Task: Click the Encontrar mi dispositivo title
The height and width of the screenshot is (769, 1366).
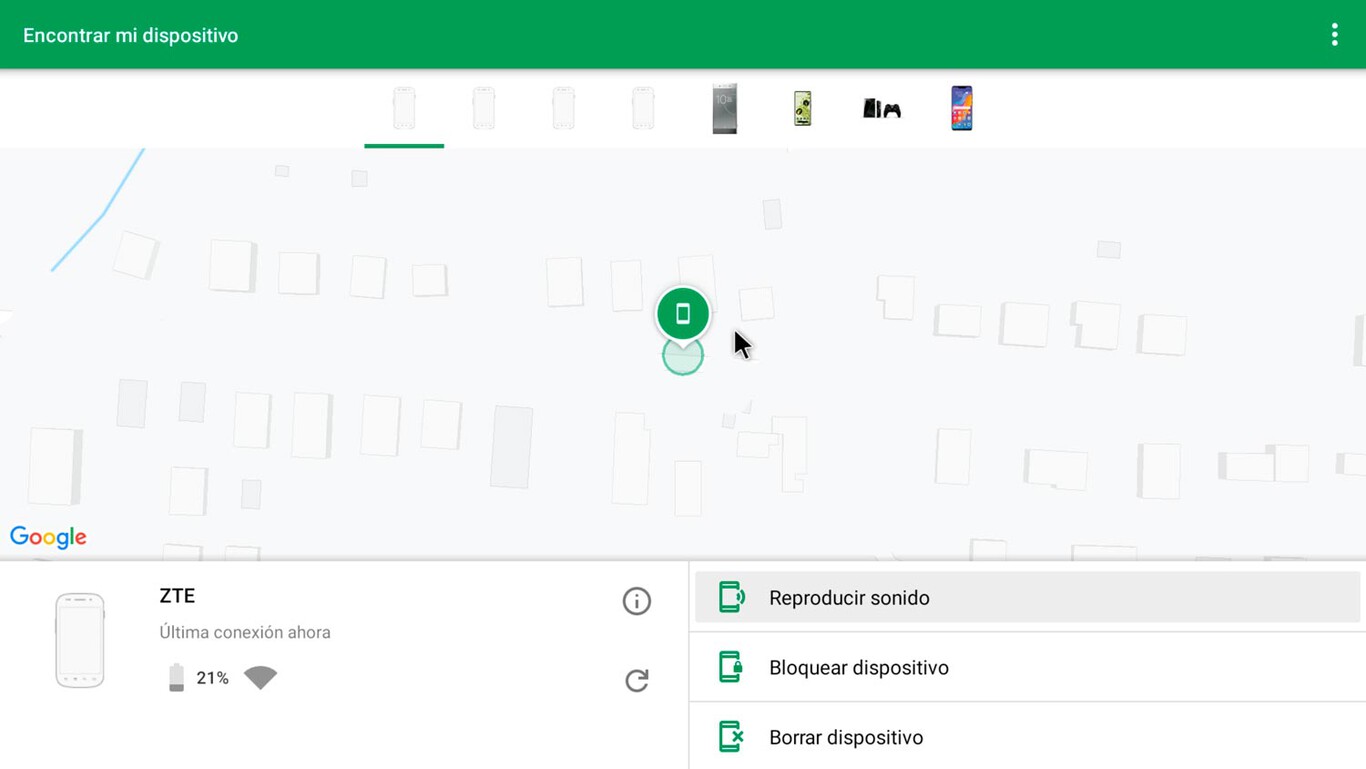Action: [129, 34]
